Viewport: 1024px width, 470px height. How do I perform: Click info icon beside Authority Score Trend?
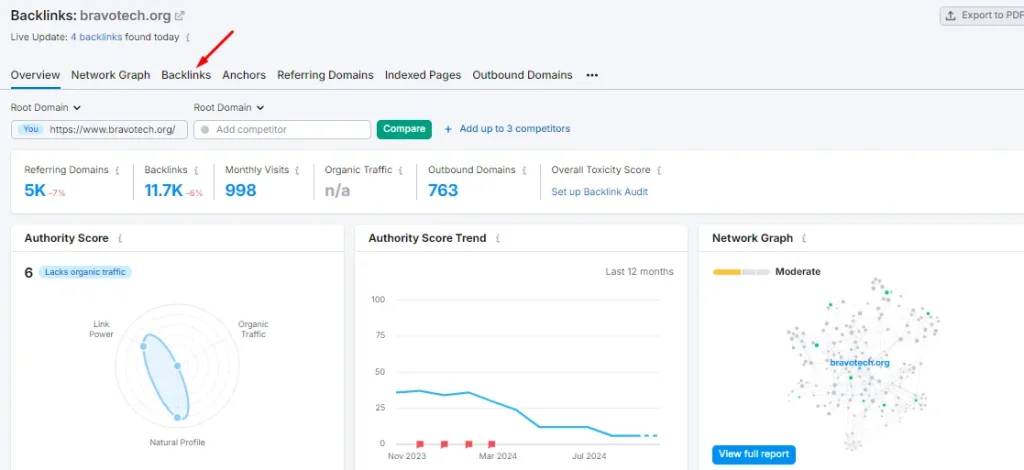(x=498, y=239)
